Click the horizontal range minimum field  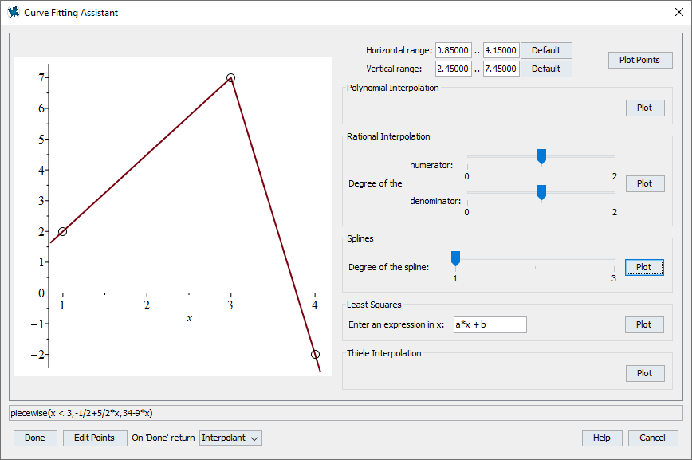point(453,50)
